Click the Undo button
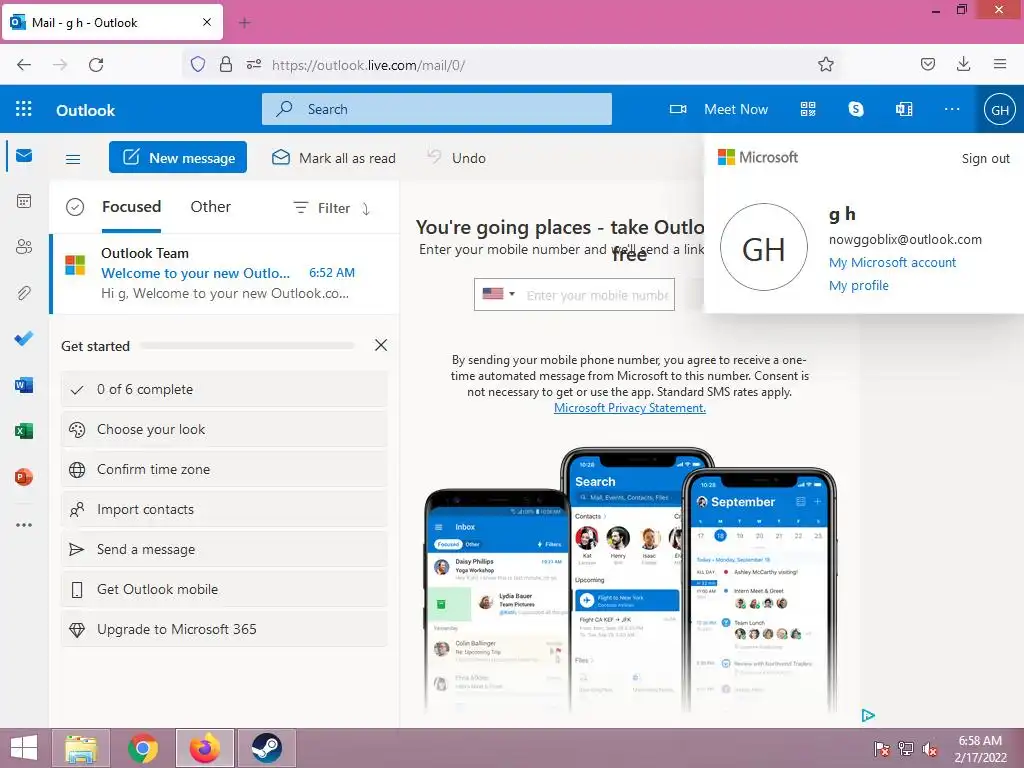Screen dimensions: 1024x768 [x=456, y=158]
